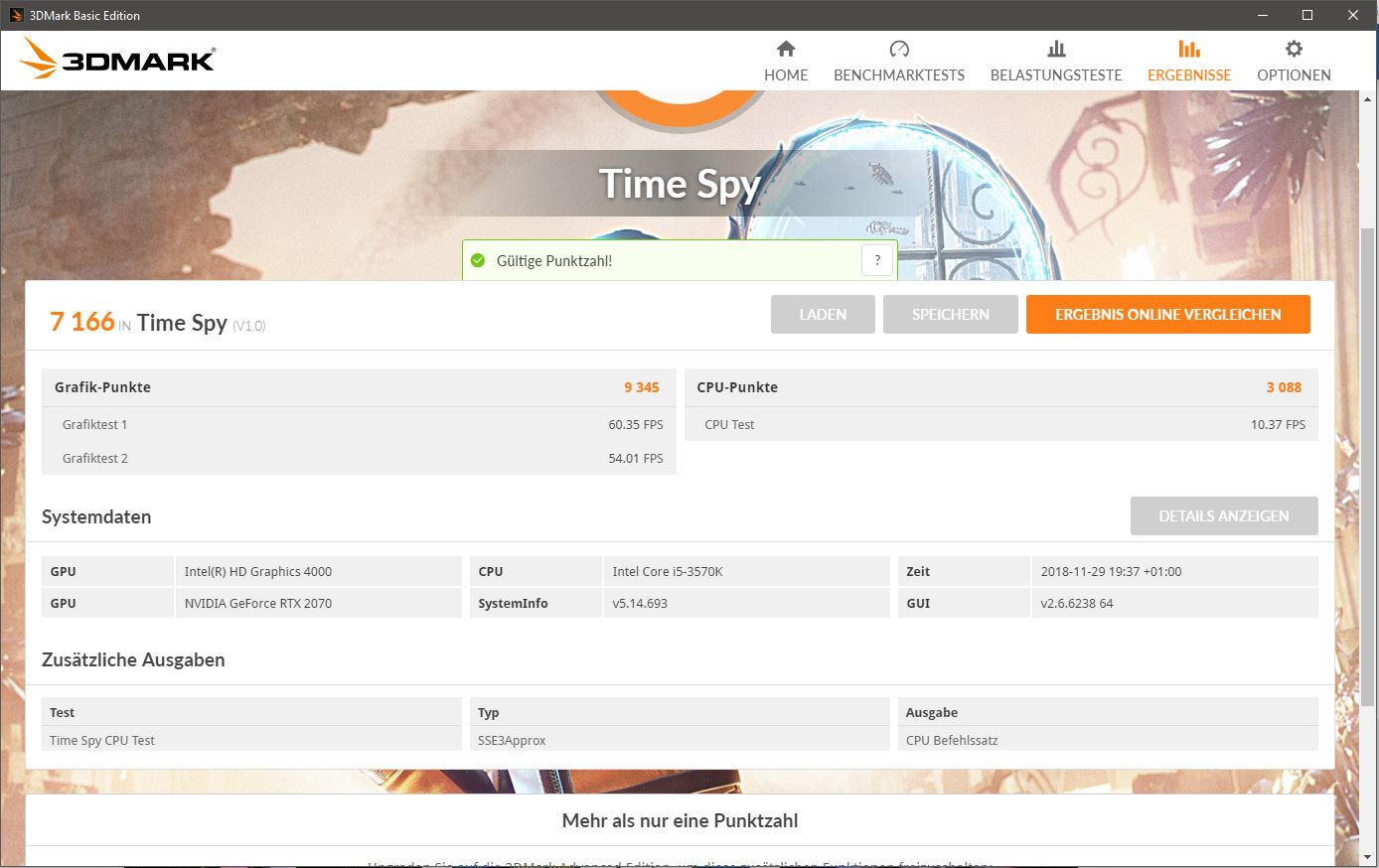Click the 3DMark title bar app icon
This screenshot has width=1379, height=868.
(16, 15)
